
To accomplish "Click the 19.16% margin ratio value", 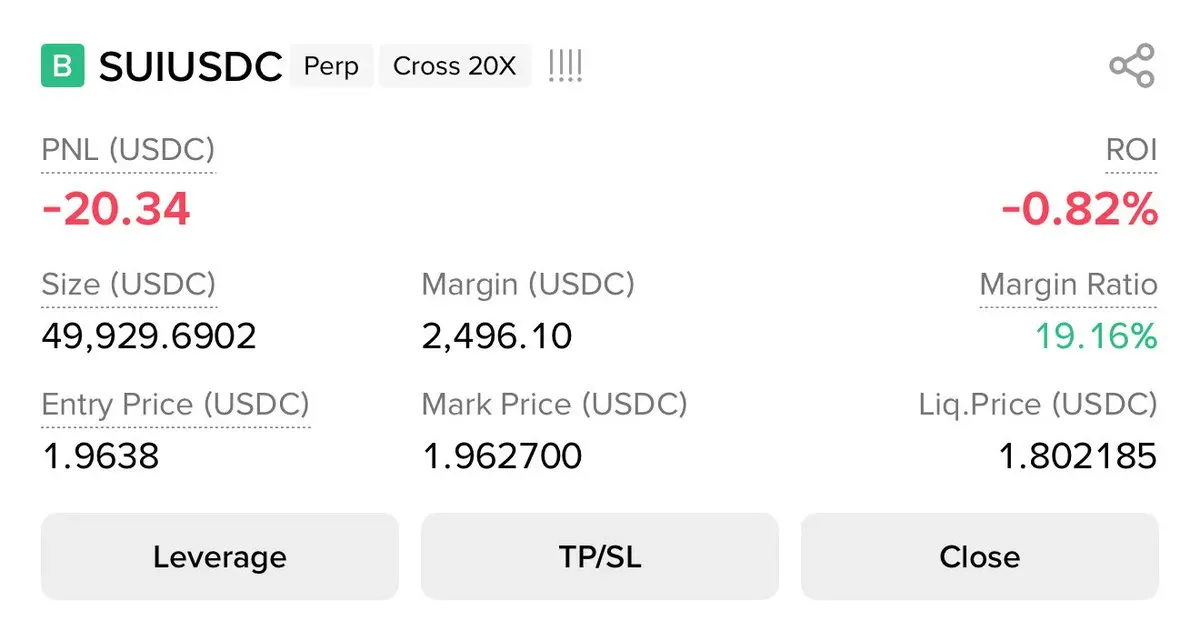I will click(x=1096, y=336).
